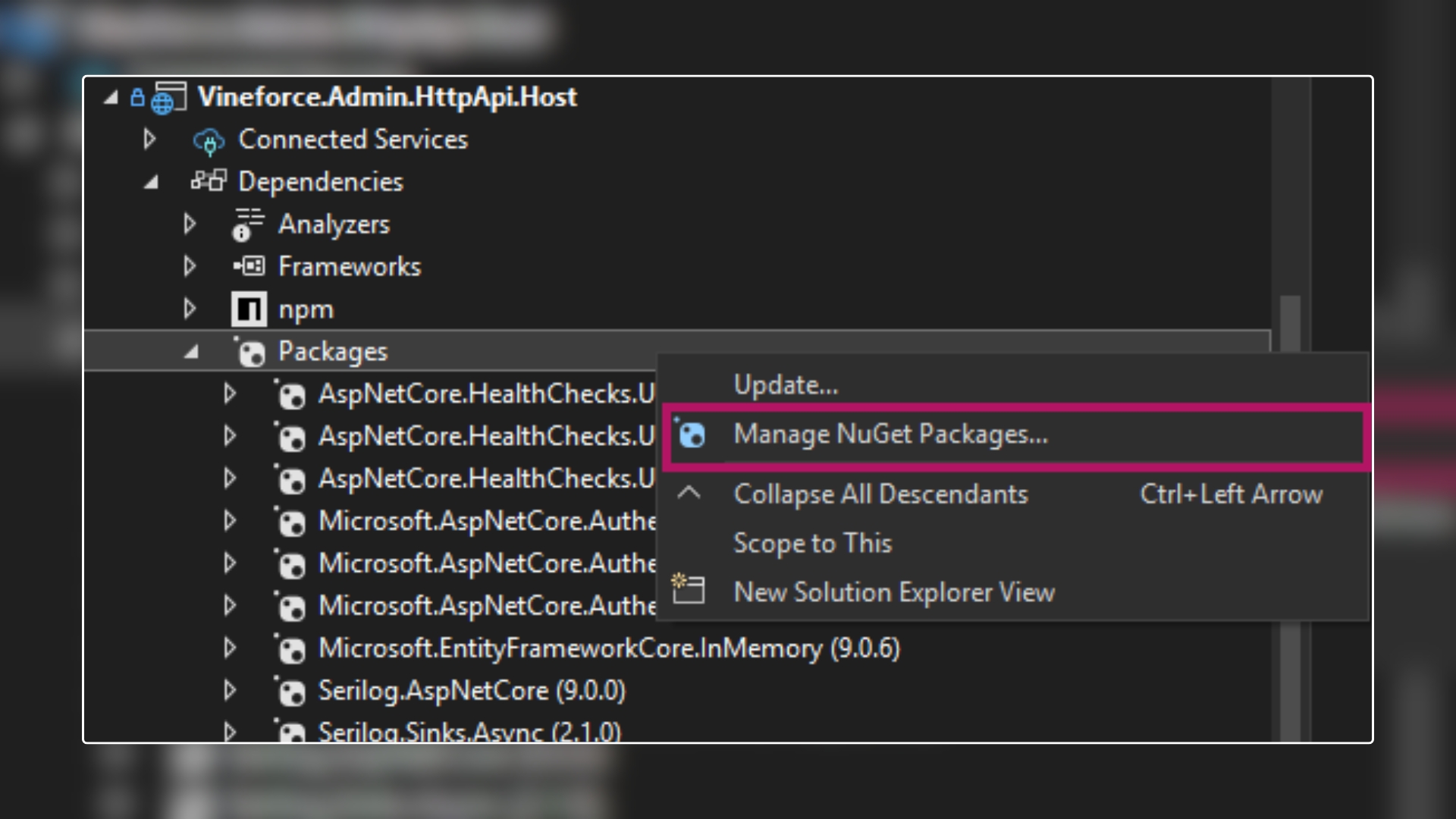1456x819 pixels.
Task: Click the Connected Services cloud icon
Action: click(209, 140)
